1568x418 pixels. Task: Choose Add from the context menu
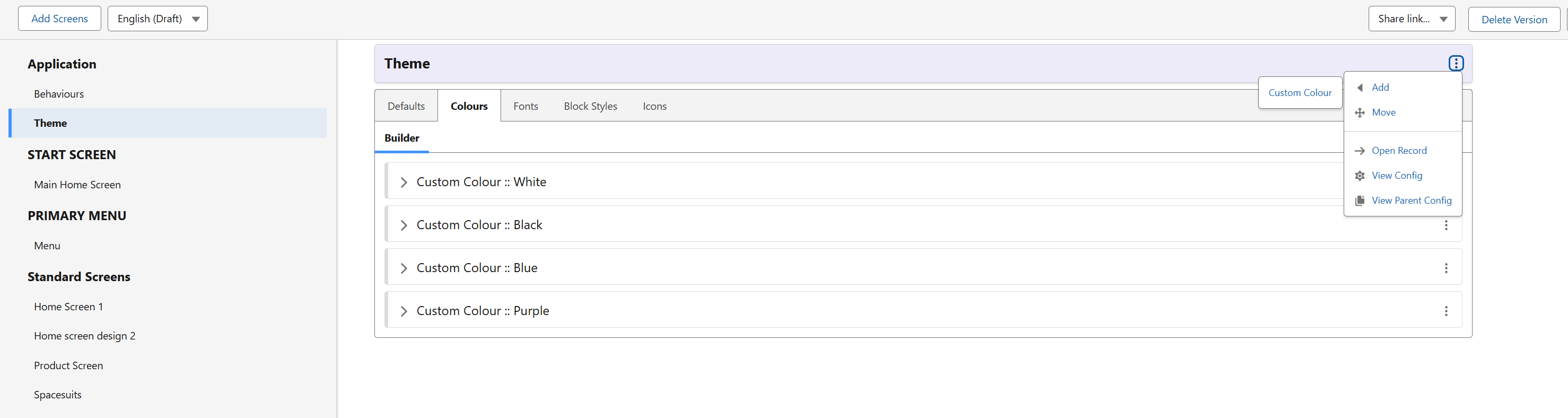click(1380, 88)
